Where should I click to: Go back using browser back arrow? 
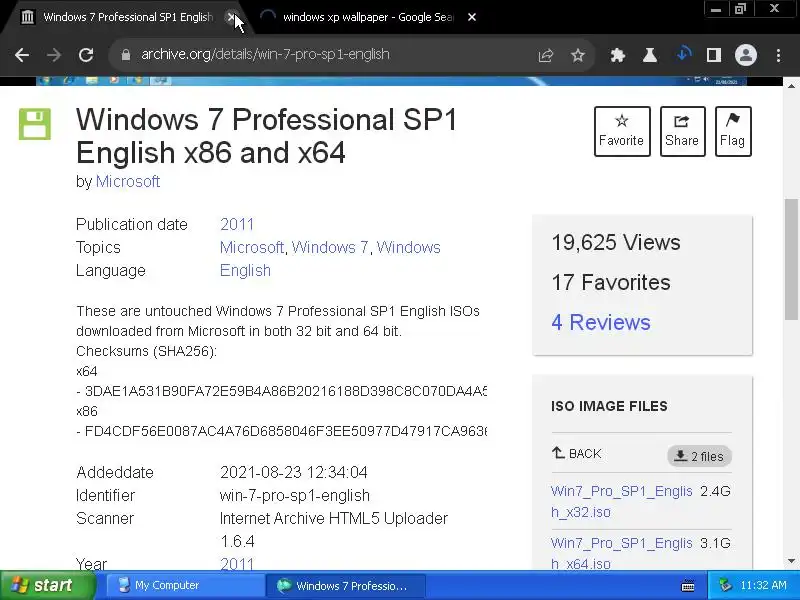(x=22, y=55)
